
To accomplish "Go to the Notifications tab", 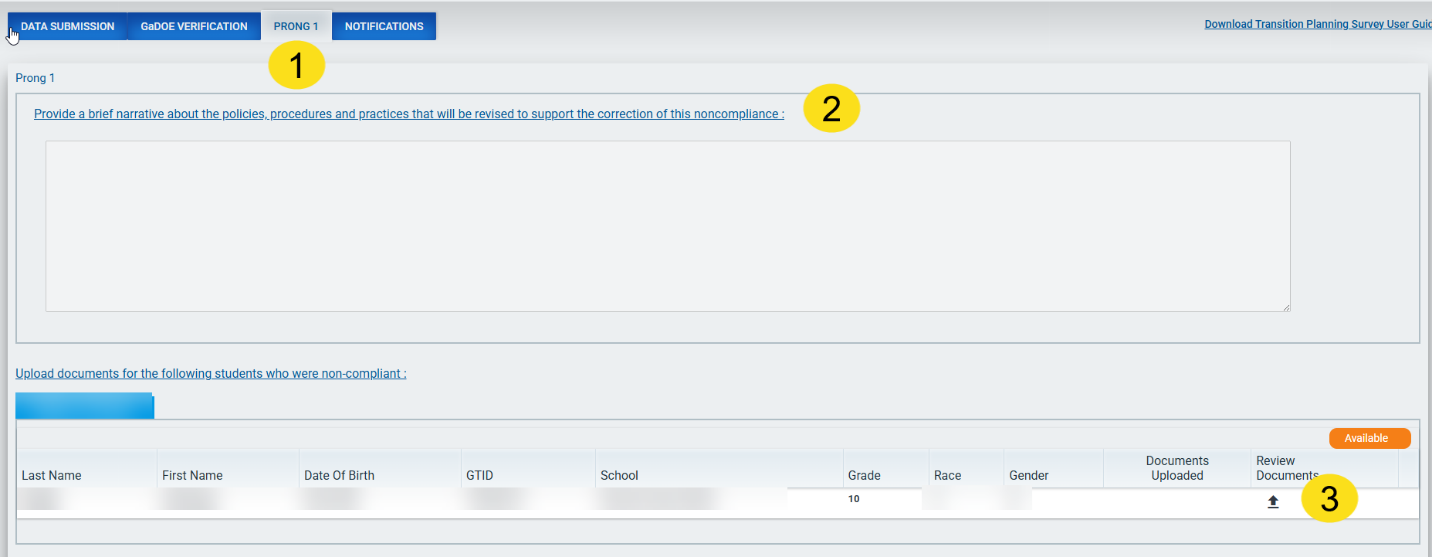I will (x=384, y=27).
